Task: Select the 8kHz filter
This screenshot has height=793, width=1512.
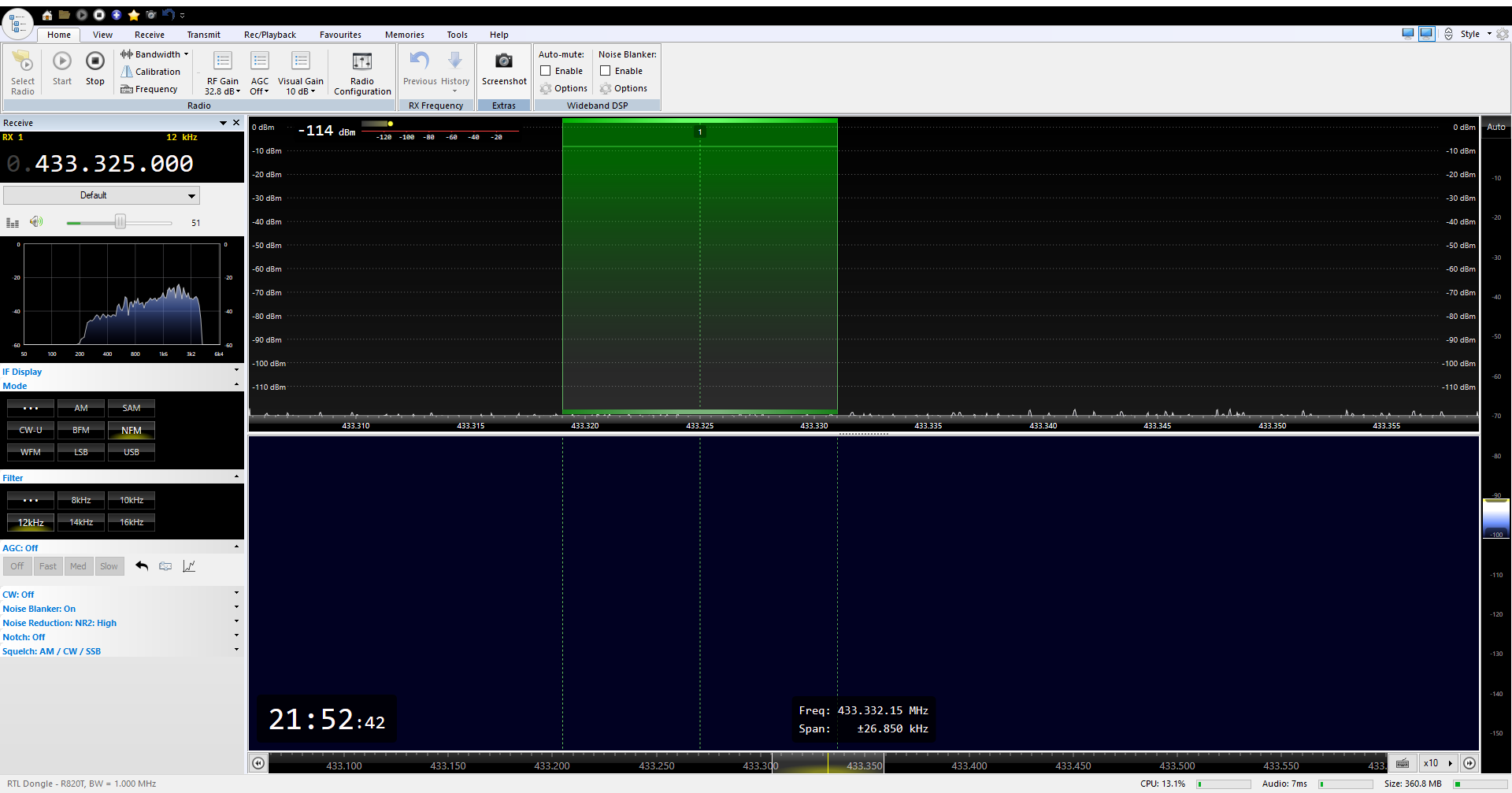Action: tap(81, 500)
